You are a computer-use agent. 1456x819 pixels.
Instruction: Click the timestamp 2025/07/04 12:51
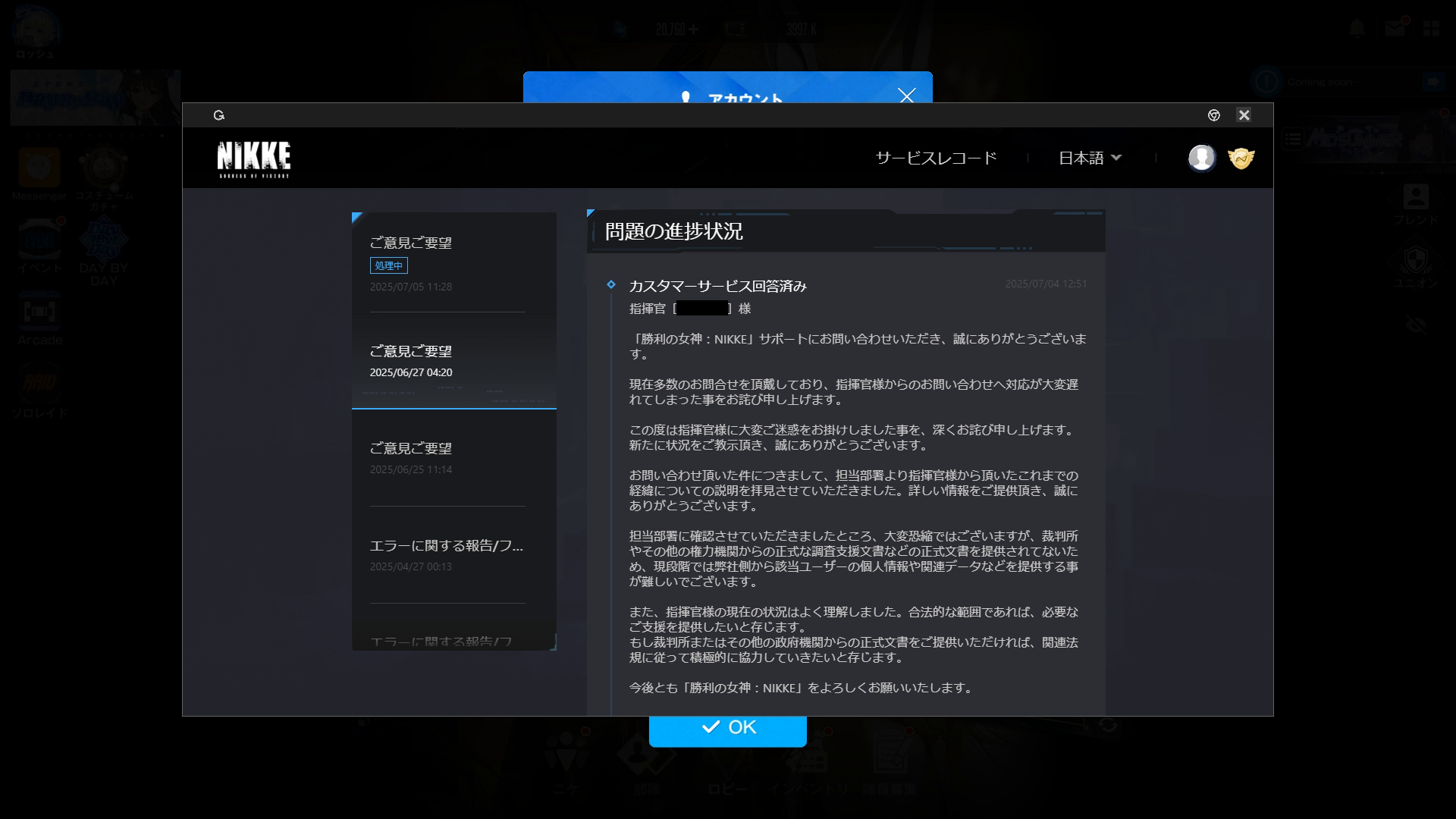tap(1046, 284)
